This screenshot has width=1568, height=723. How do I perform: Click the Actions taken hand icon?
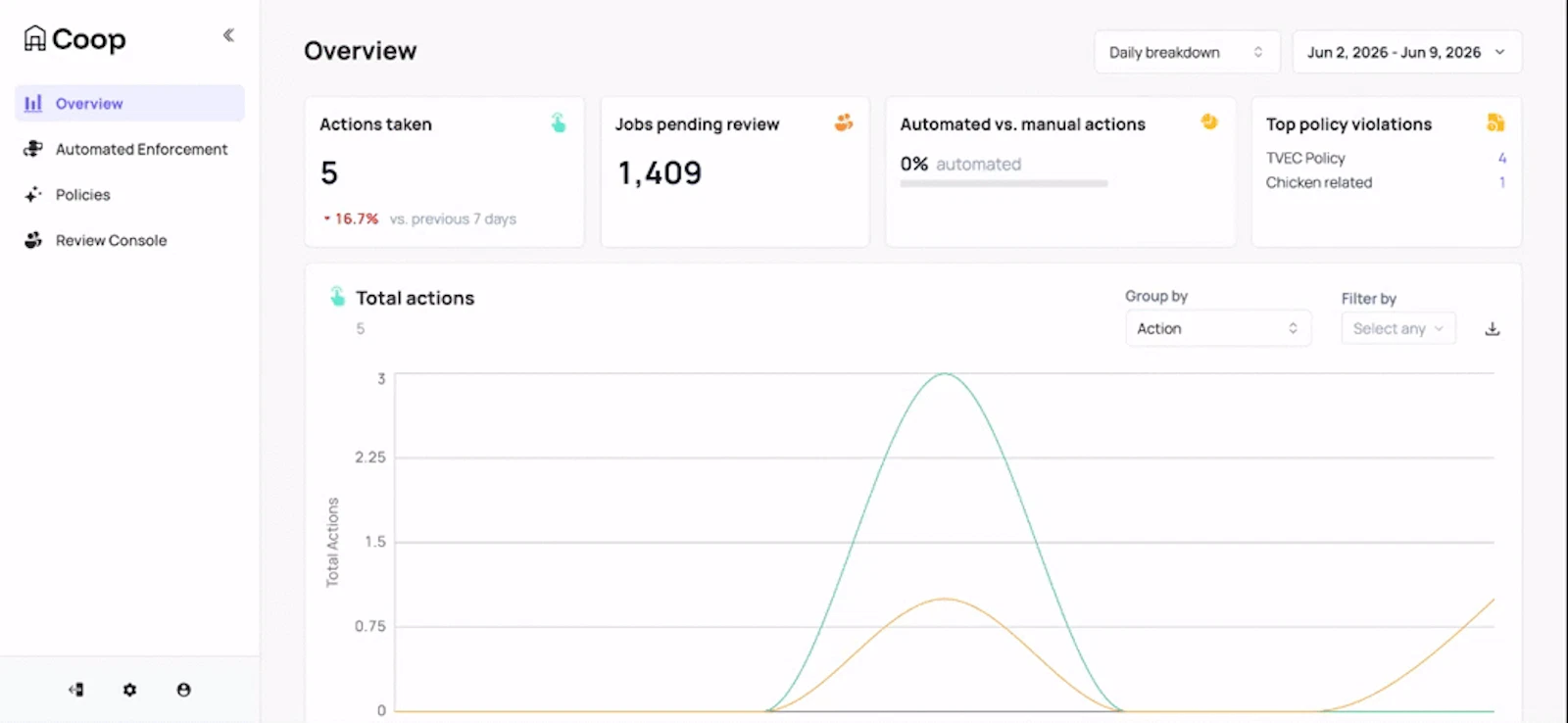tap(558, 122)
